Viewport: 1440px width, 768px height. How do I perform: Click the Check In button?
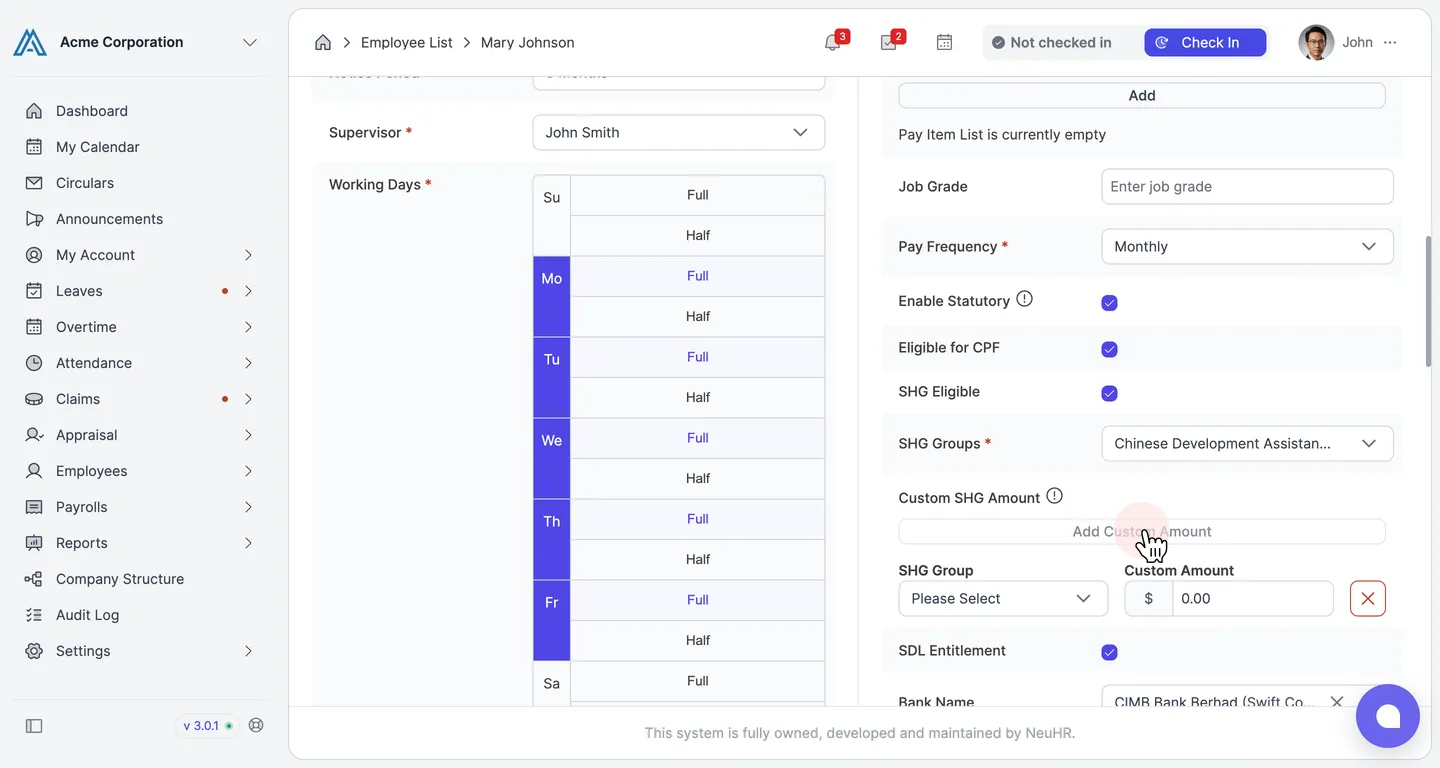tap(1205, 42)
